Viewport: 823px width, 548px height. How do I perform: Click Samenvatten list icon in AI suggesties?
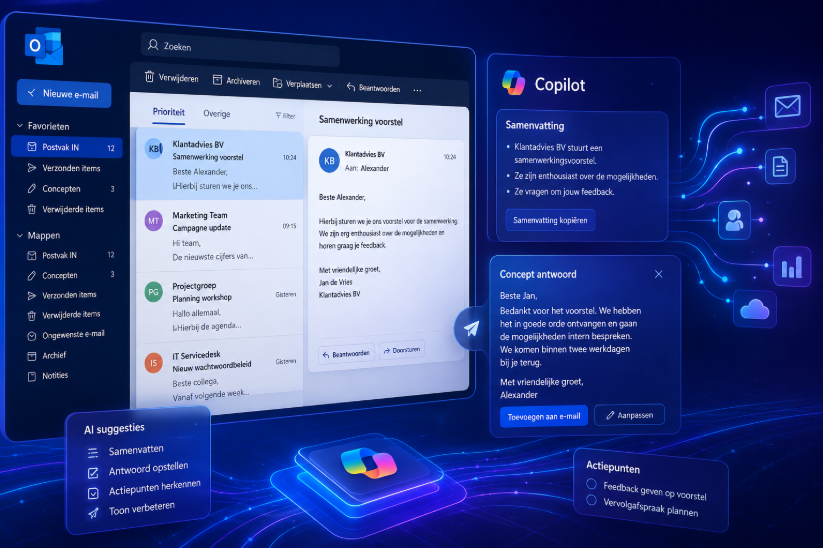pyautogui.click(x=93, y=452)
